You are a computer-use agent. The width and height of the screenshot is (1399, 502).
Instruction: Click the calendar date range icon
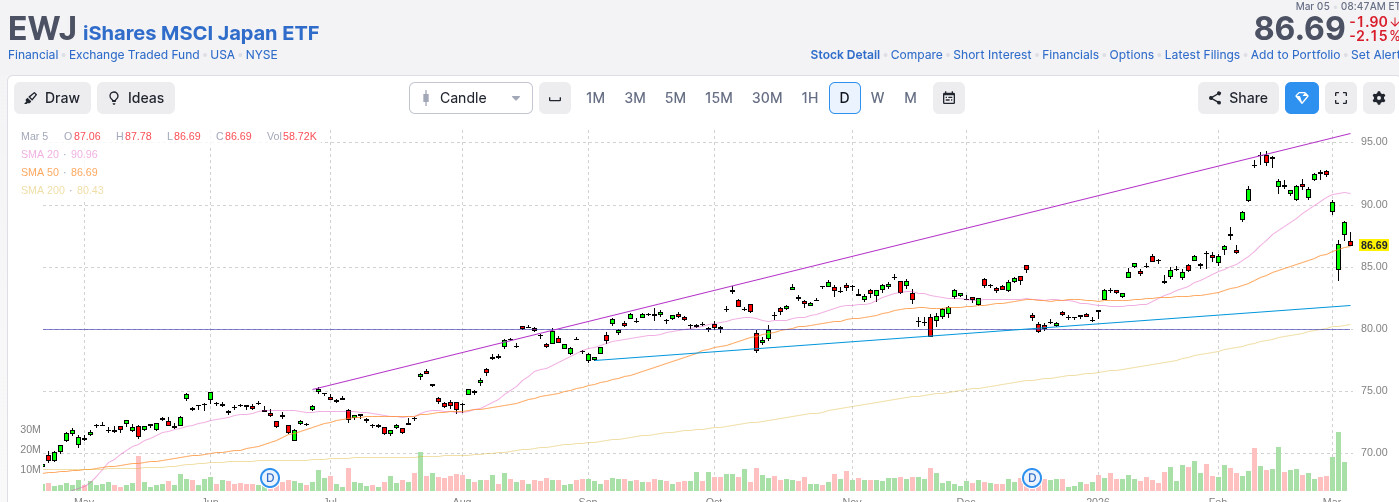pyautogui.click(x=949, y=98)
